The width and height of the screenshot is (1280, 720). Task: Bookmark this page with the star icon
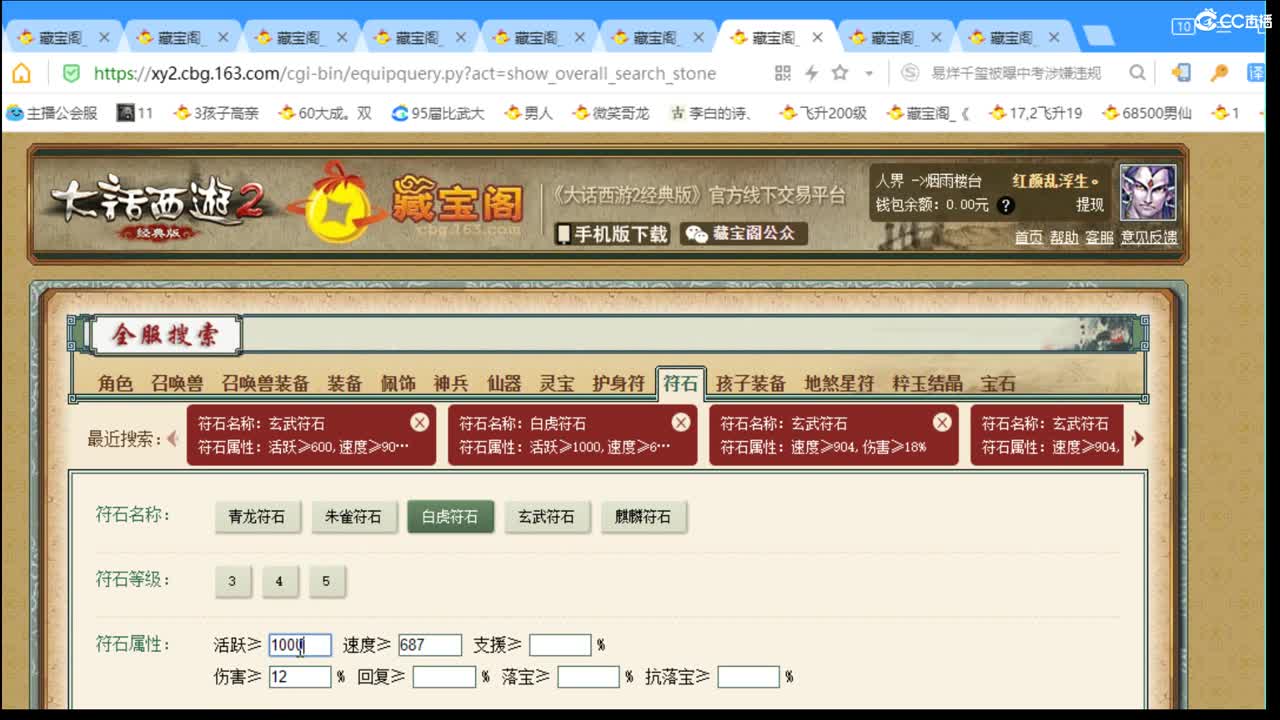(840, 73)
